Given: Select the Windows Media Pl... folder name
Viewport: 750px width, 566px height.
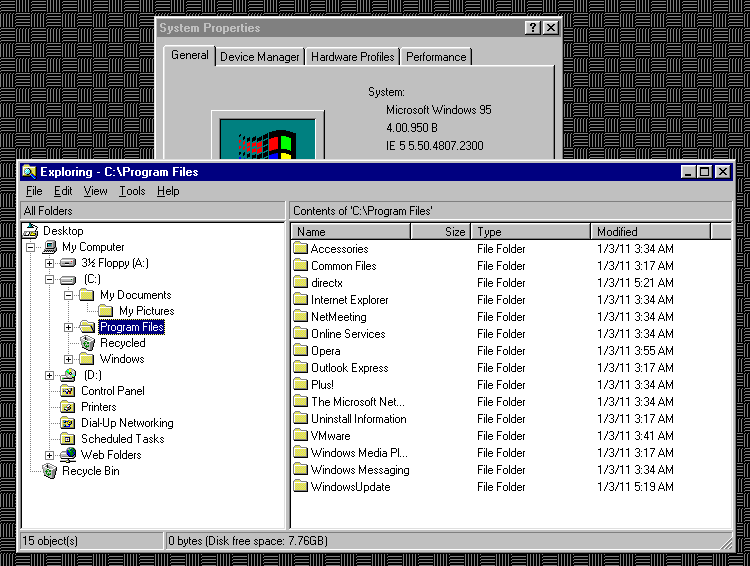Looking at the screenshot, I should [x=359, y=453].
